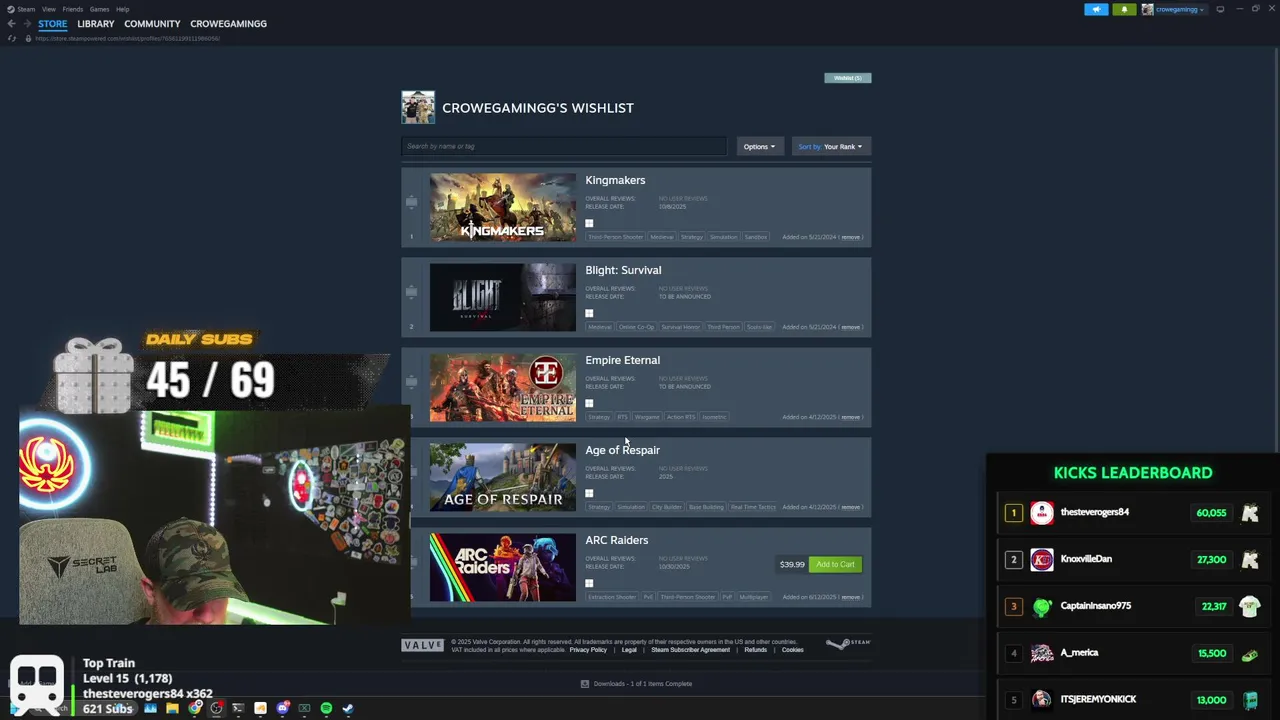Click the crowegamingg wishlist avatar image
This screenshot has height=720, width=1280.
point(418,107)
